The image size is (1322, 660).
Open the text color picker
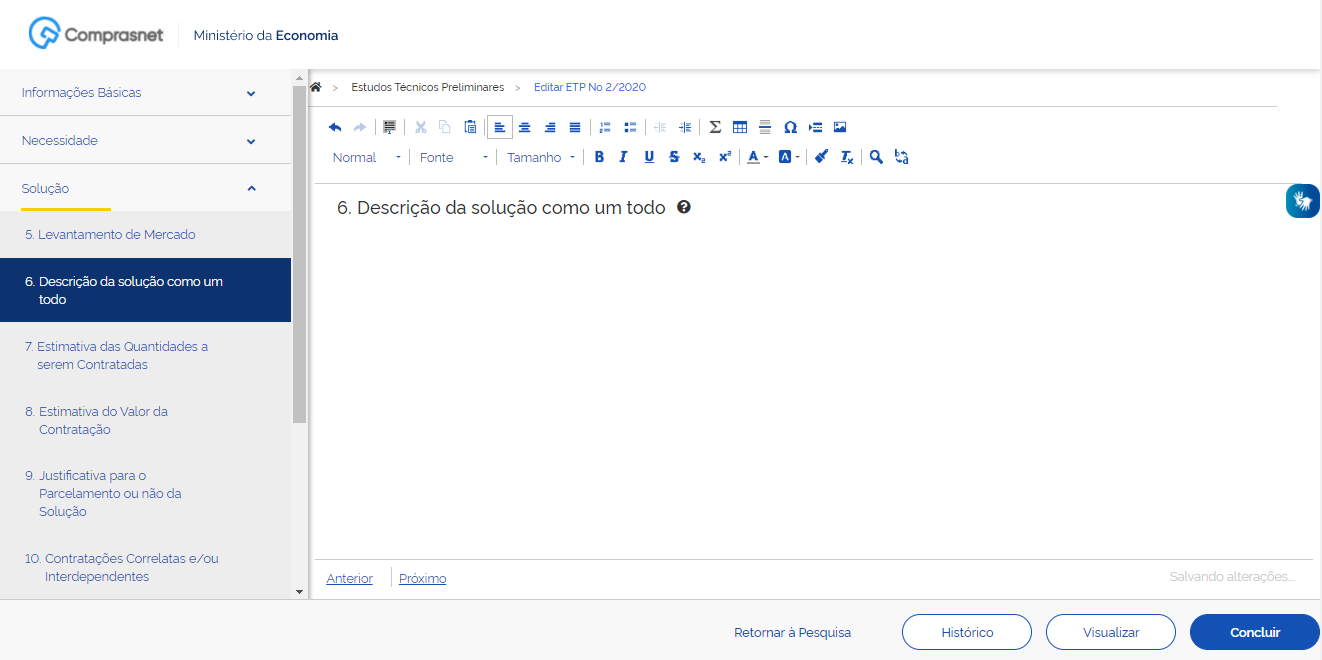(x=757, y=157)
